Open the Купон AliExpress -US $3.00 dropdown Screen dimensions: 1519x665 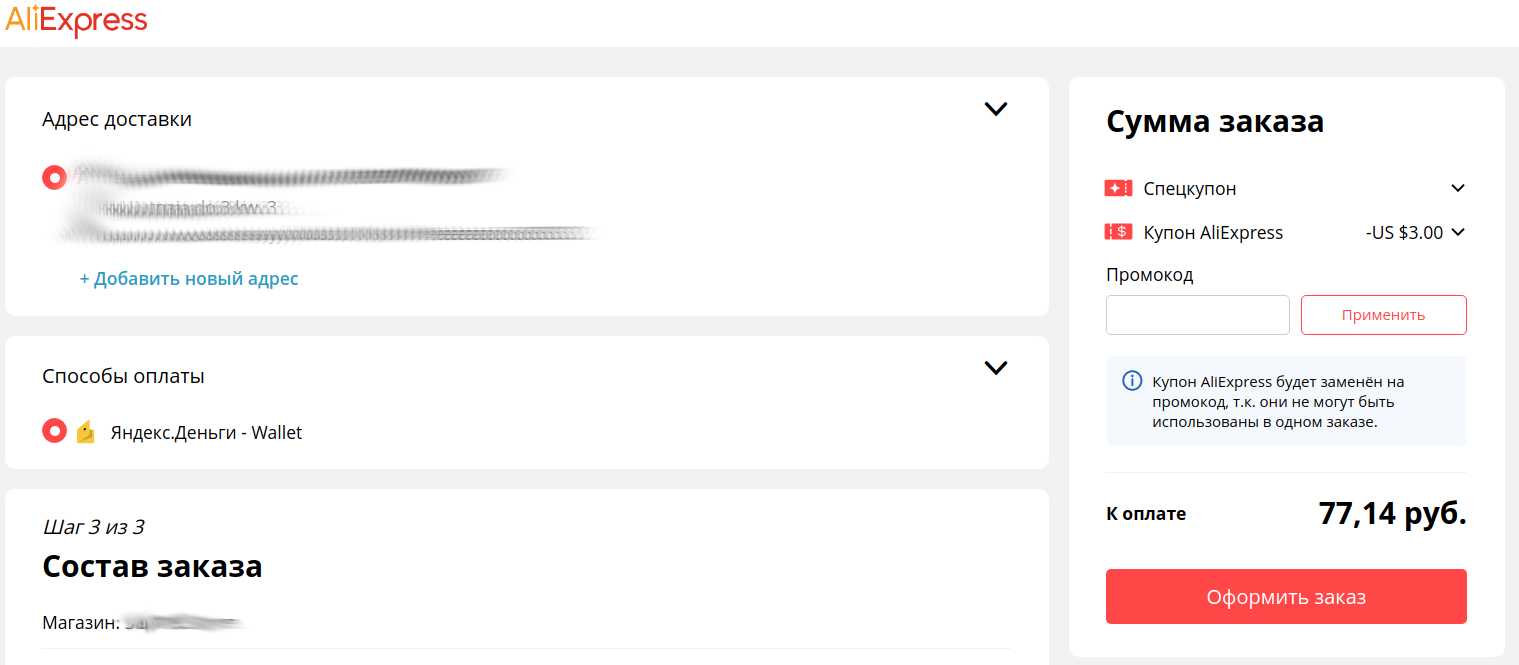point(1415,232)
